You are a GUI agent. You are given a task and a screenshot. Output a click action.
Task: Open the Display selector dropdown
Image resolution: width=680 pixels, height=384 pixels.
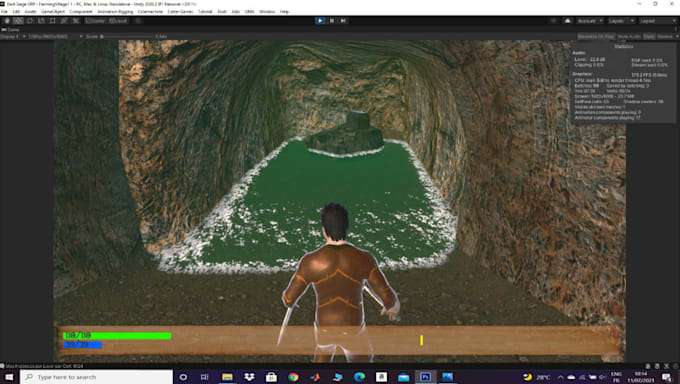12,36
